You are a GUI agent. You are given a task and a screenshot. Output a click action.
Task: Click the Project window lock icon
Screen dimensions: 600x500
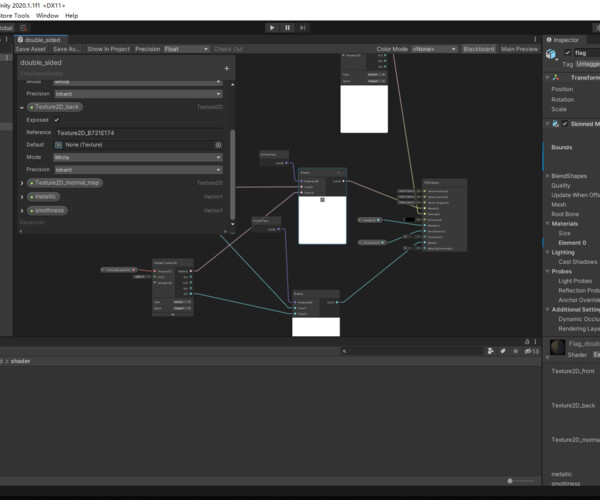(527, 341)
